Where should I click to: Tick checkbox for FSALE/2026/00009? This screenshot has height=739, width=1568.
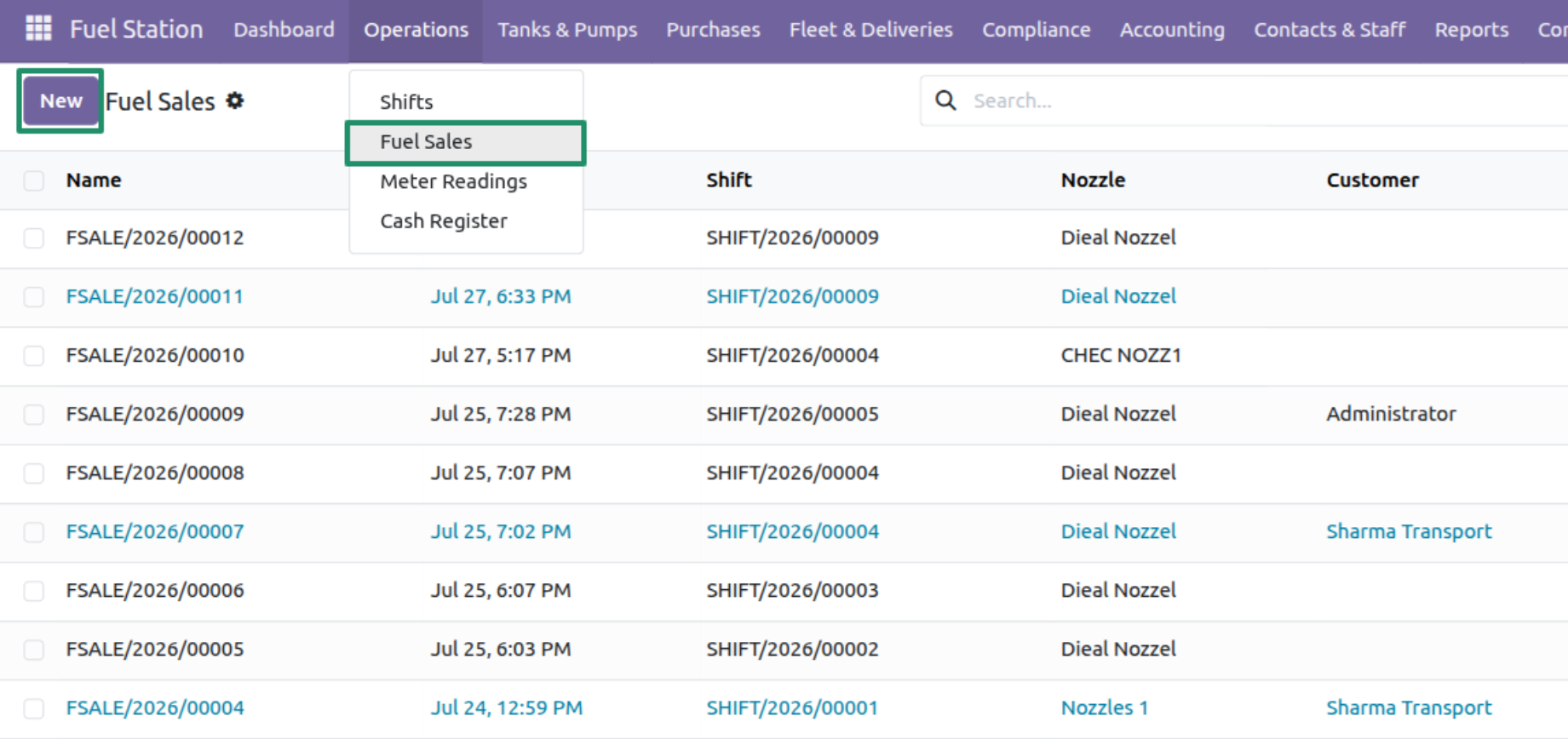click(x=34, y=414)
